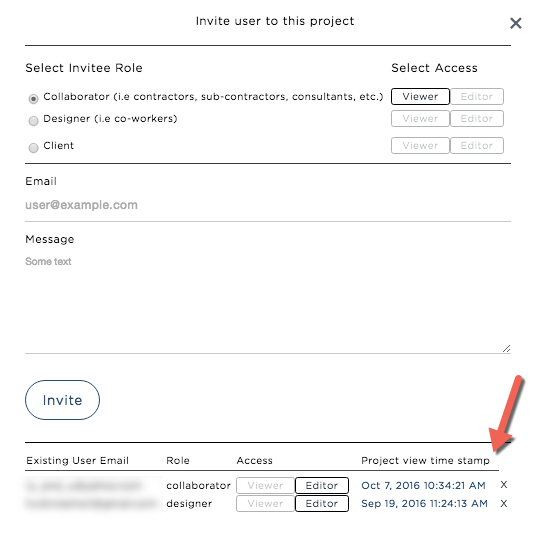The height and width of the screenshot is (536, 537).
Task: Choose Viewer access for Client role
Action: (420, 146)
